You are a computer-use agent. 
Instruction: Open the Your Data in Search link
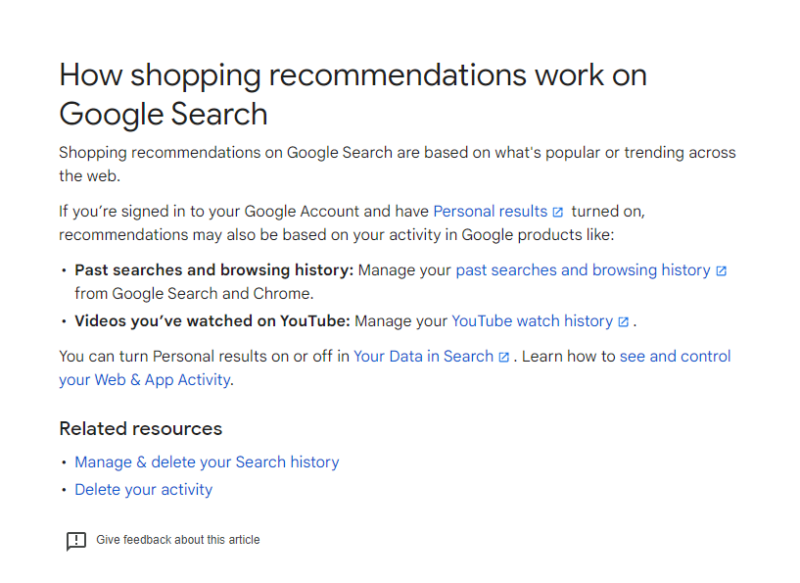coord(423,356)
